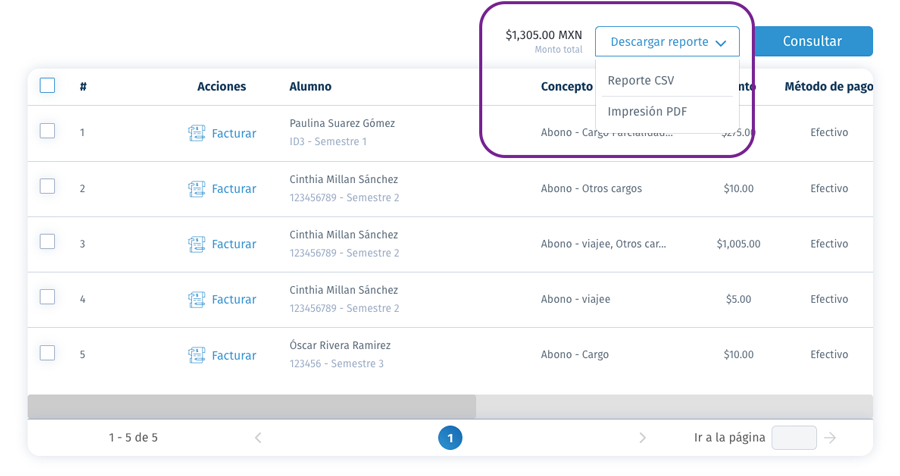Click the invoice icon for Óscar Rivera Ramirez

click(196, 355)
